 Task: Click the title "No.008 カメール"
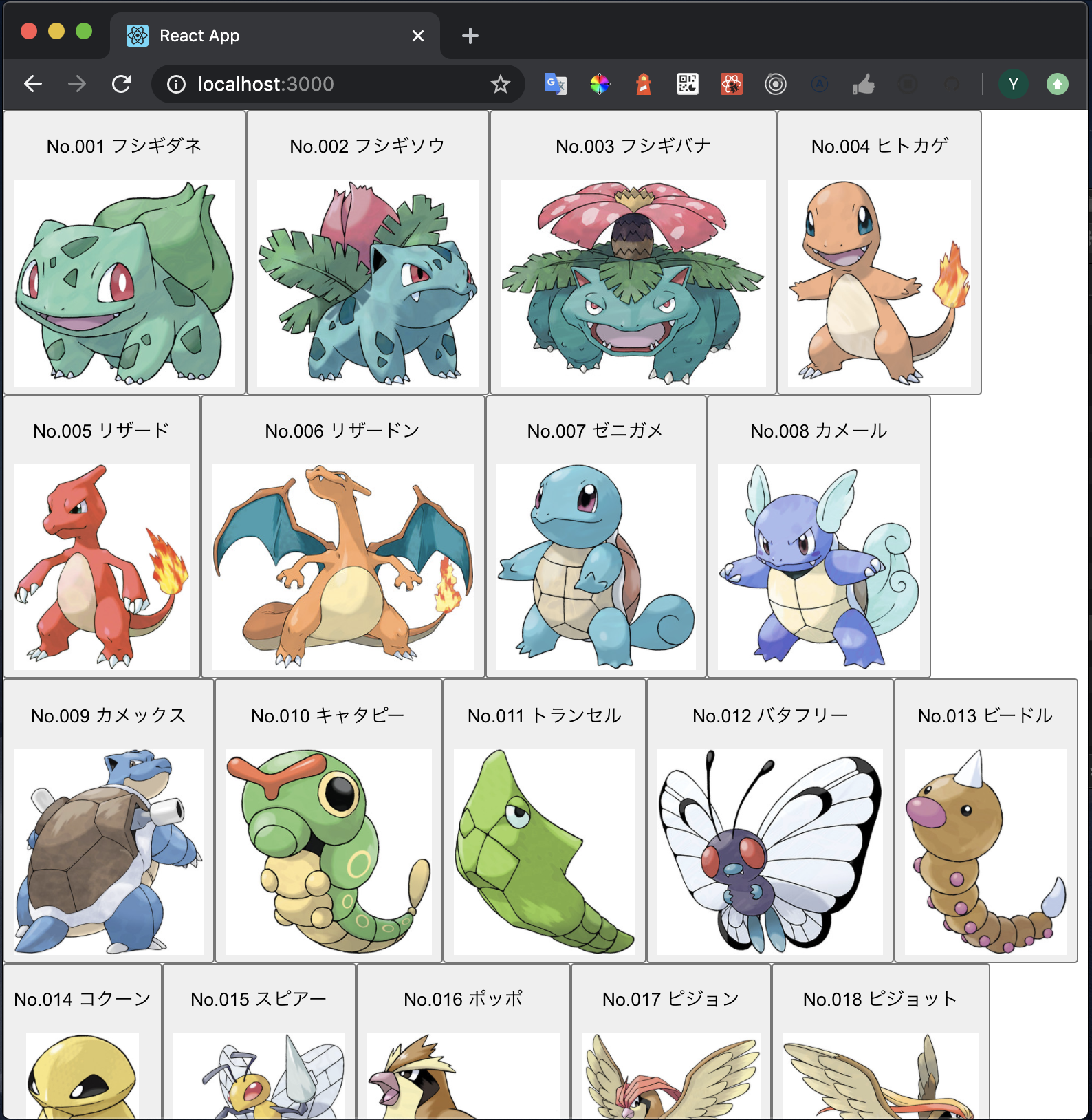pyautogui.click(x=819, y=431)
